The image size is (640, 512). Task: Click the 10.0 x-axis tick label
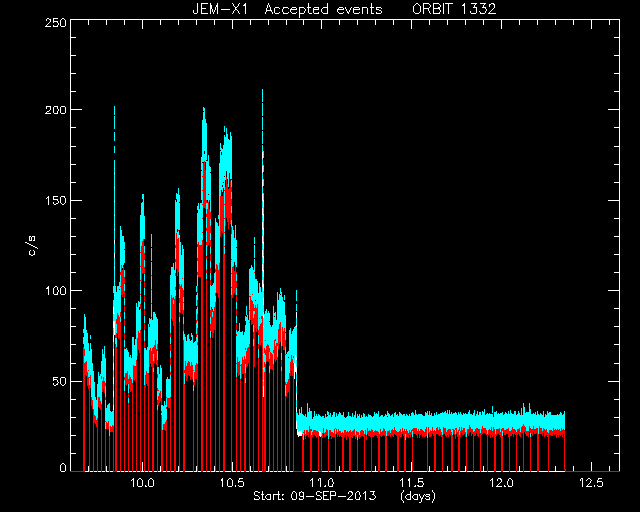pyautogui.click(x=142, y=483)
